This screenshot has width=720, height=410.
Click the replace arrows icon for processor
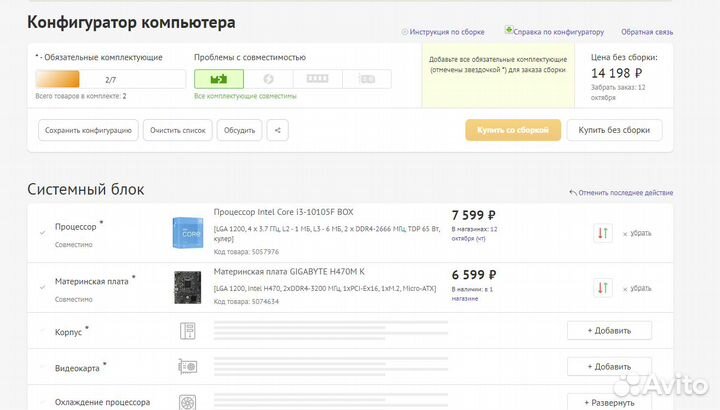coord(602,233)
